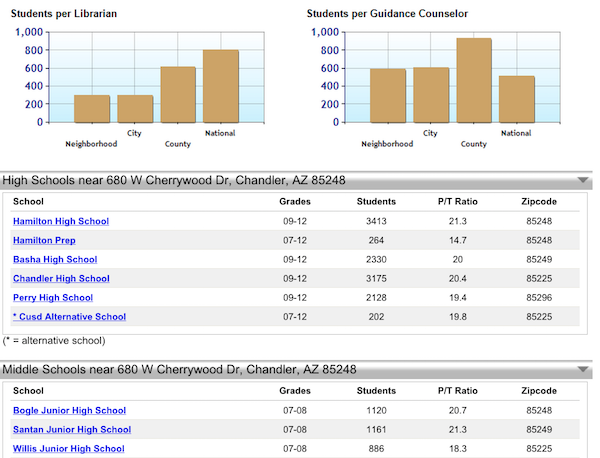Click the High Schools near Cherrywood header title
Screen dimensions: 600x458
(x=174, y=180)
